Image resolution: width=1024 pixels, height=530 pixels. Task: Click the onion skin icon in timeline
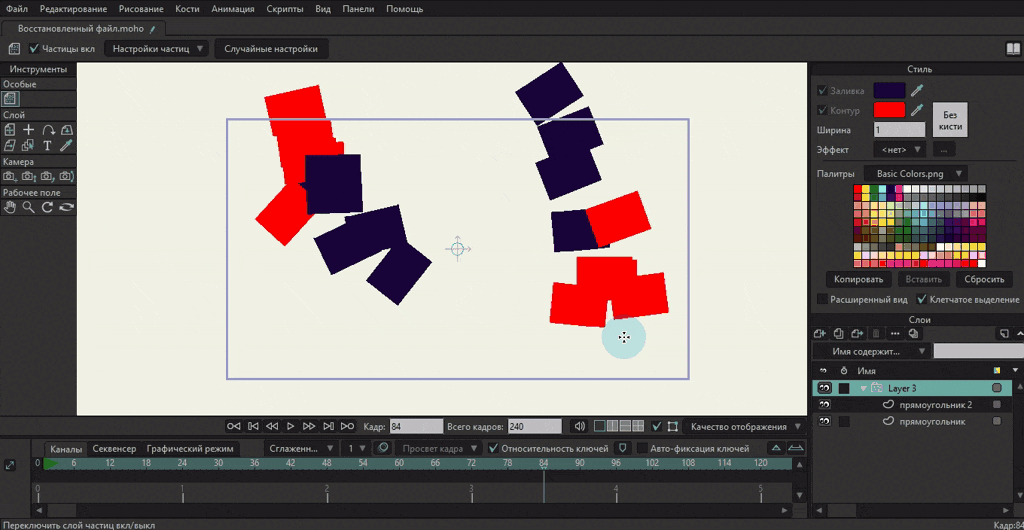pos(383,448)
